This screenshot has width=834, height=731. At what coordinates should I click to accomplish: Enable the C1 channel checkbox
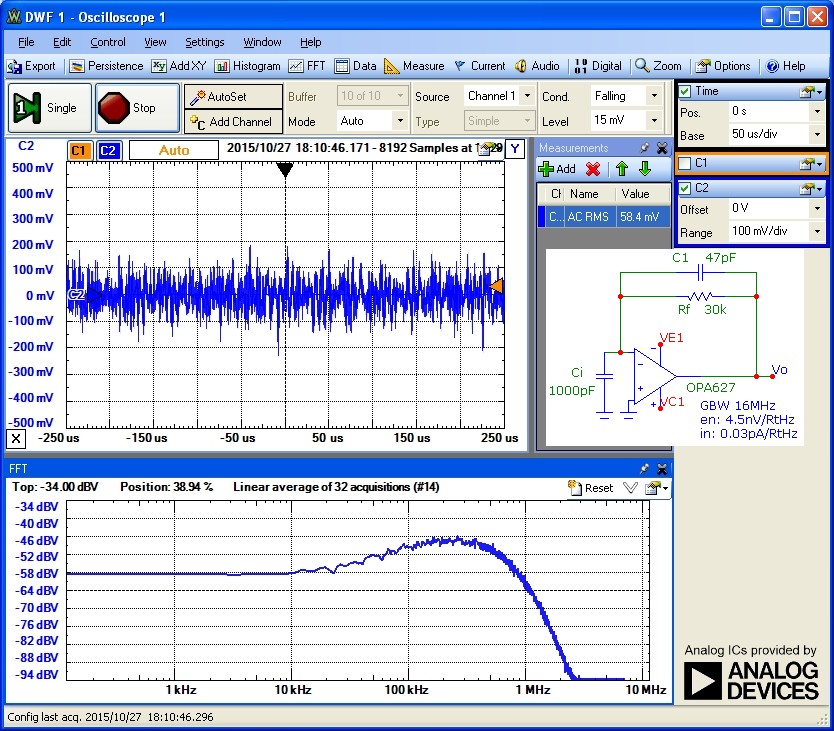(x=685, y=163)
